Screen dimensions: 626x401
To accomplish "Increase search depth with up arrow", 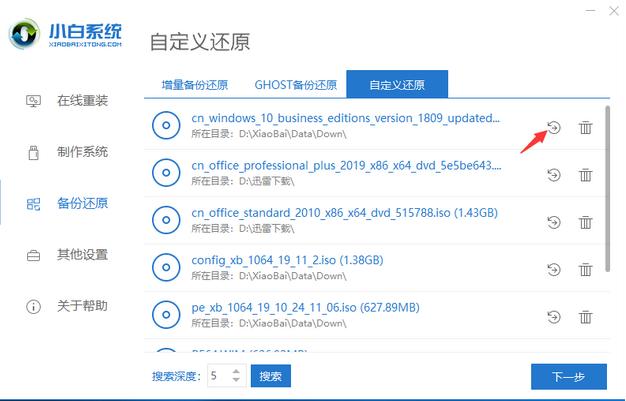I will point(236,371).
